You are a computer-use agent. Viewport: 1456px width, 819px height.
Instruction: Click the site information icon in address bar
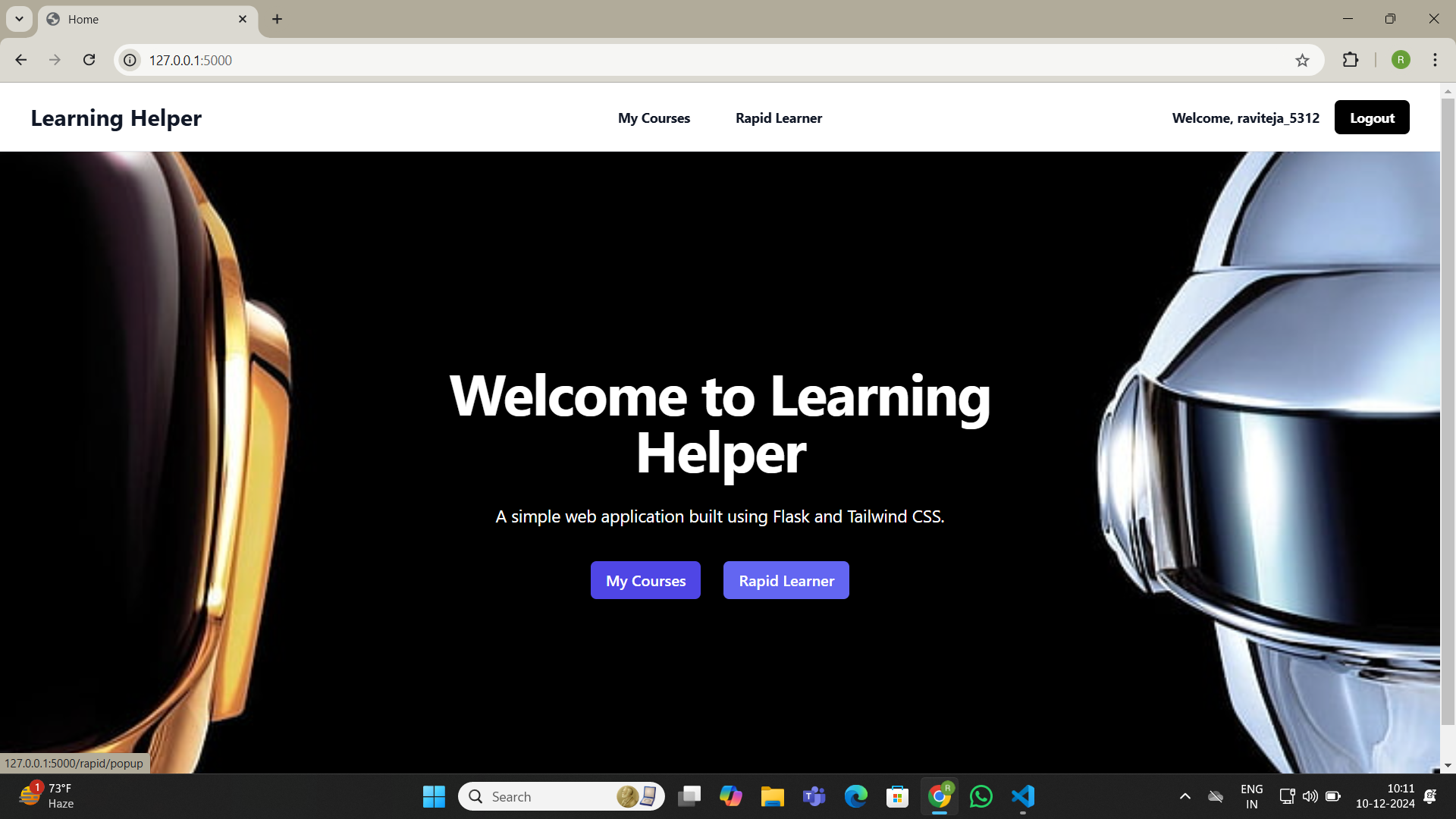point(130,60)
